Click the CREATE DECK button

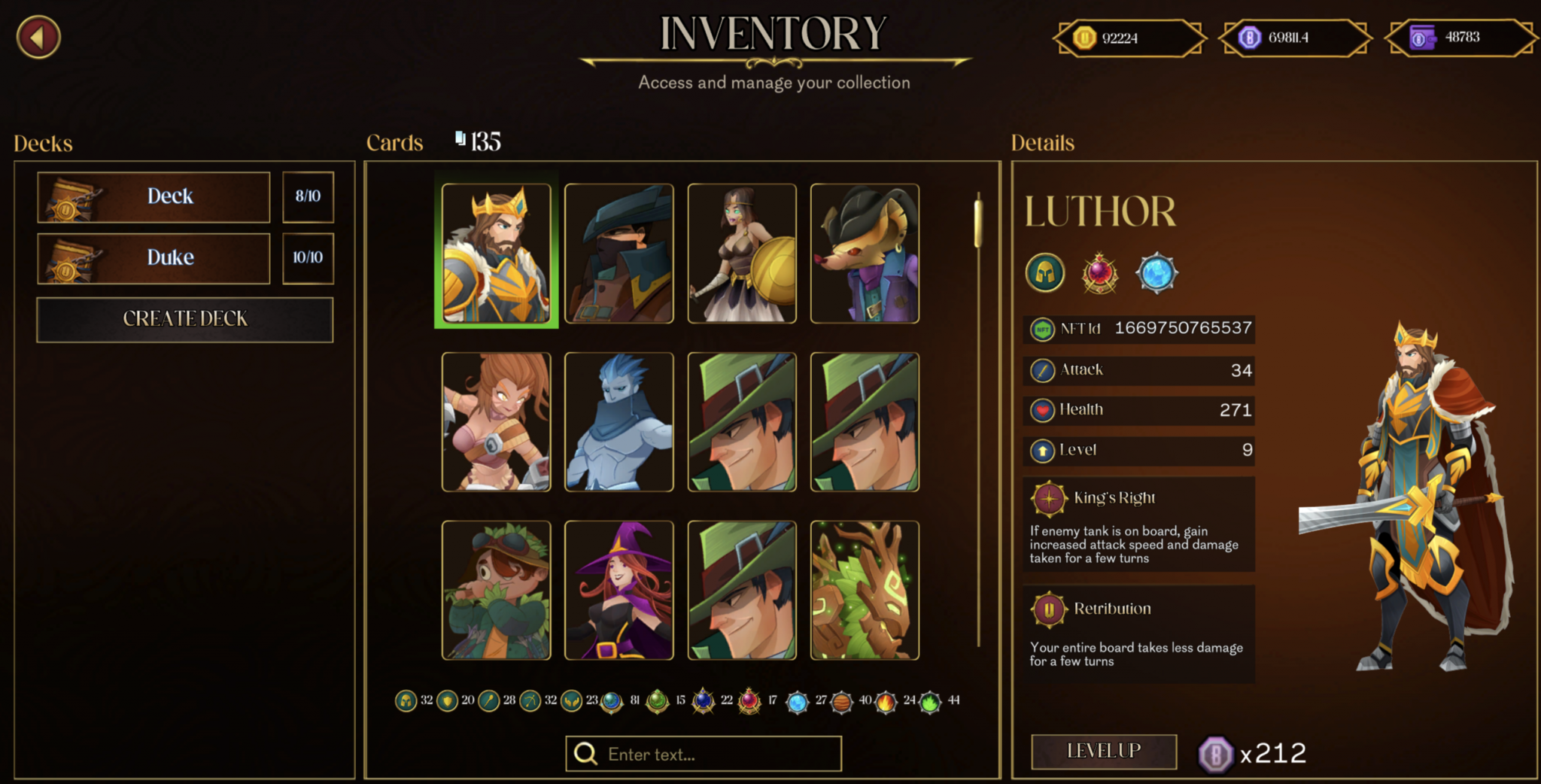pos(184,319)
